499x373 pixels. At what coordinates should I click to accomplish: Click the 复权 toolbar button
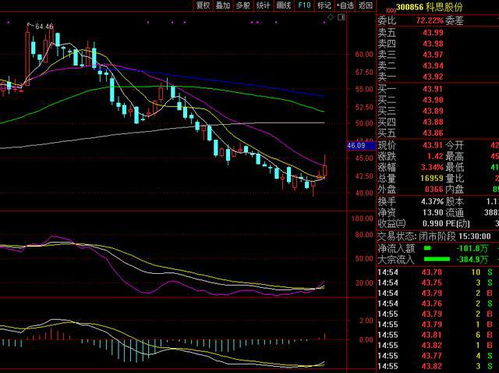203,5
